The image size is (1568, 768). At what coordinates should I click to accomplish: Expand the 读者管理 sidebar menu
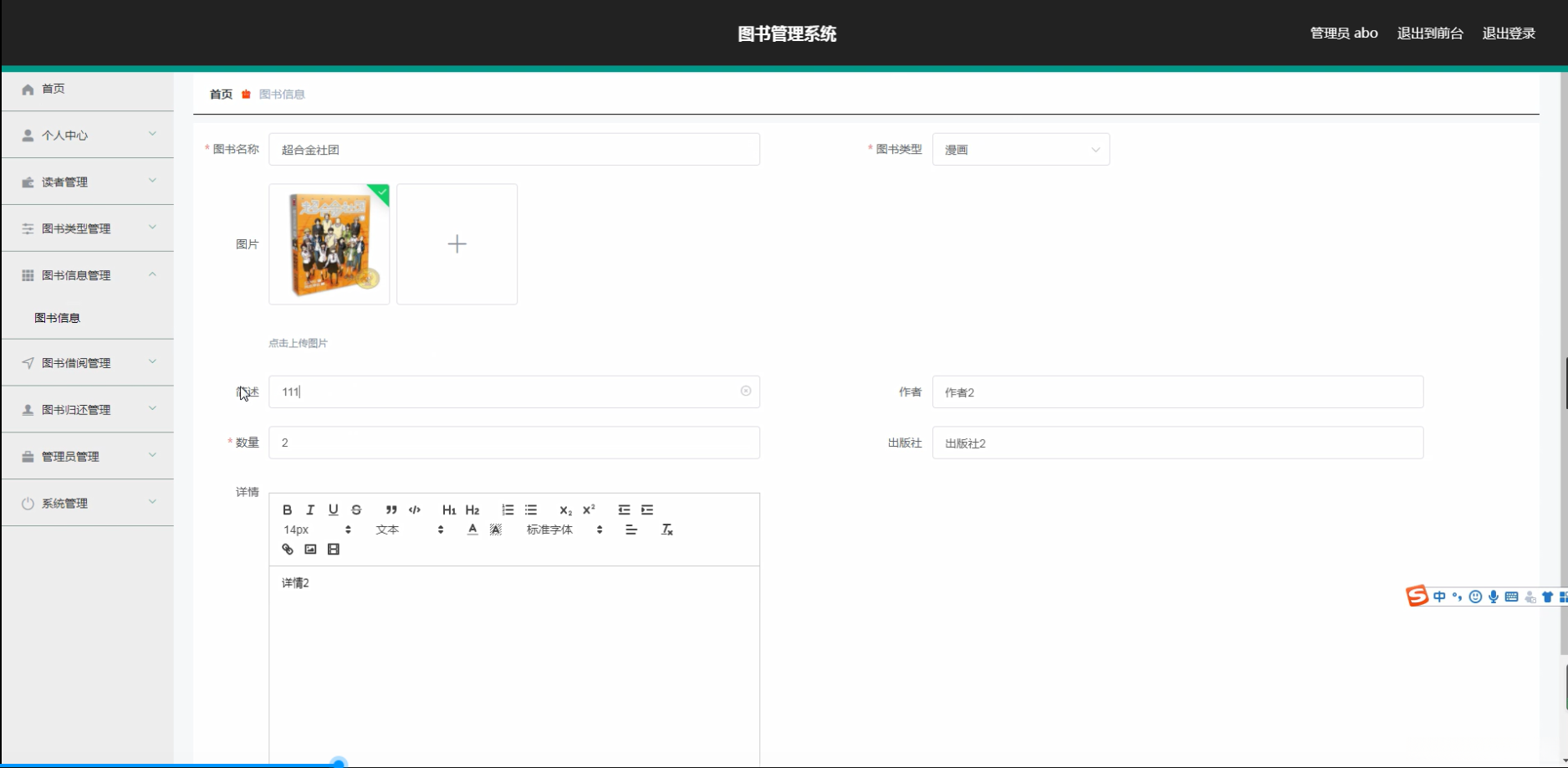point(88,182)
